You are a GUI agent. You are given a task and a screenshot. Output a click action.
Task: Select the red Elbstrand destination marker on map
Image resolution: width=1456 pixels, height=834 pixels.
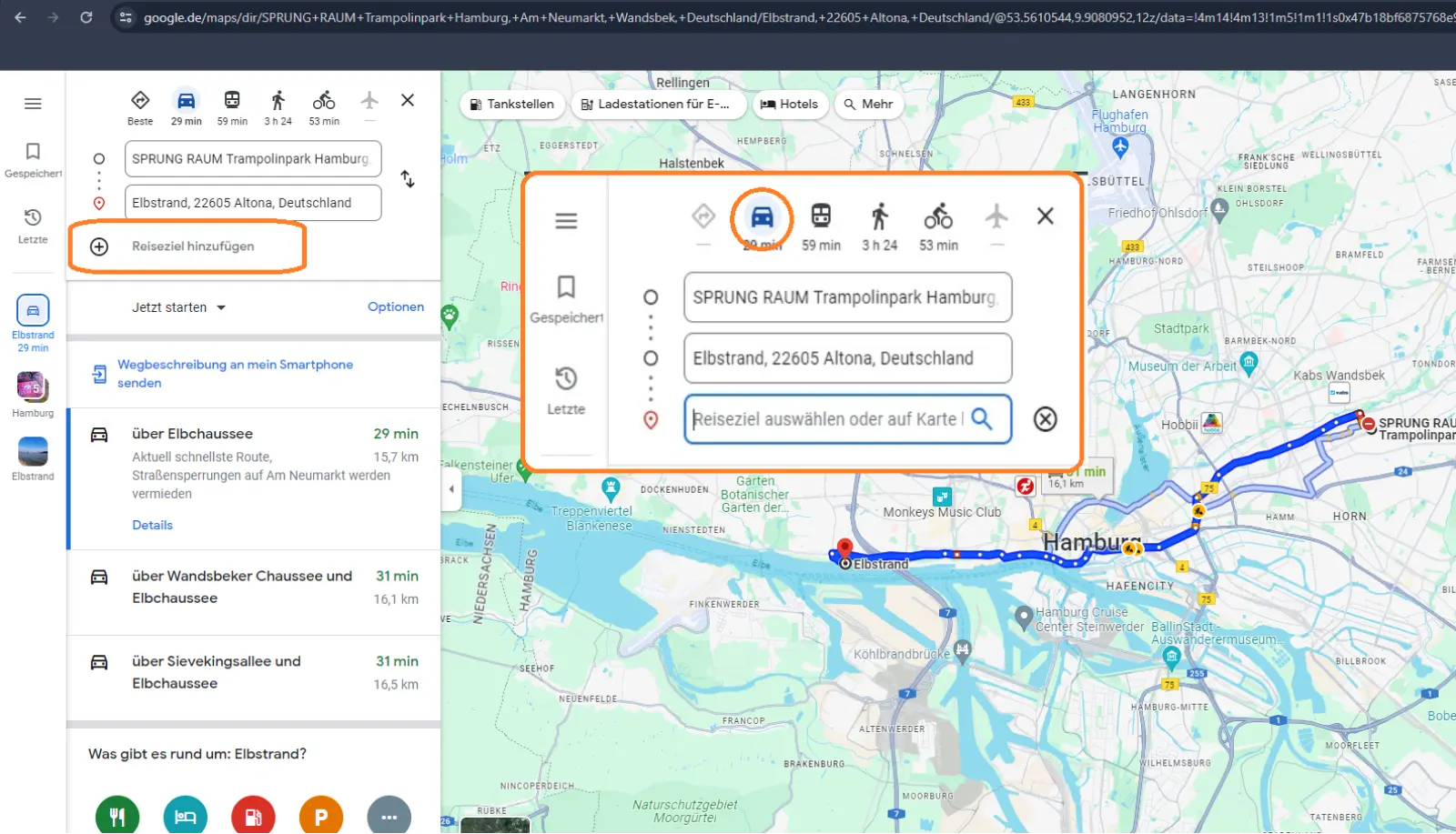tap(844, 548)
